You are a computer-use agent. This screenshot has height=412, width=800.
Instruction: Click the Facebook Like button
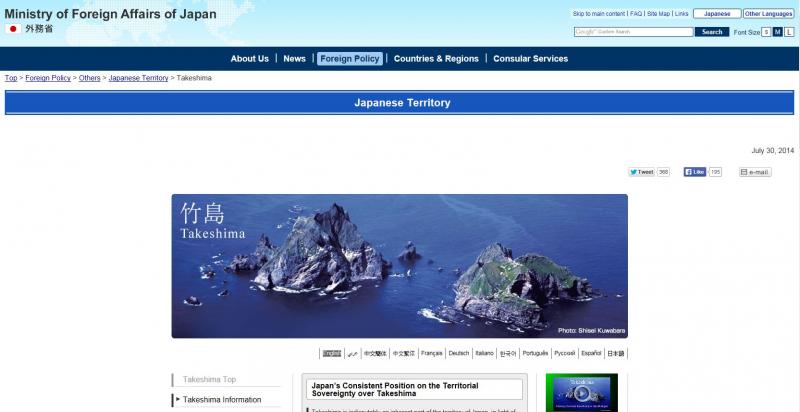(695, 172)
